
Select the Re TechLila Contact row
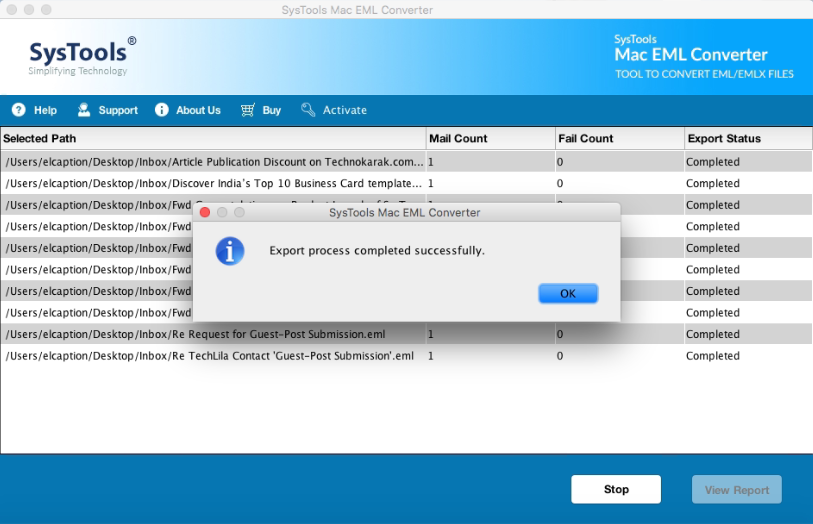[x=209, y=356]
